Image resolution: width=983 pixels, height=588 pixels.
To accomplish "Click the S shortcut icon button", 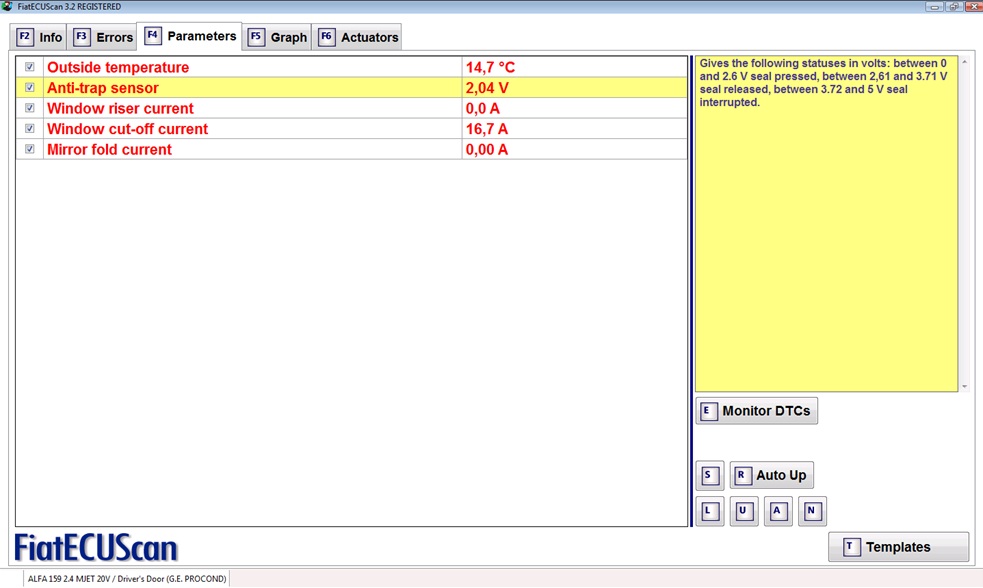I will [709, 475].
